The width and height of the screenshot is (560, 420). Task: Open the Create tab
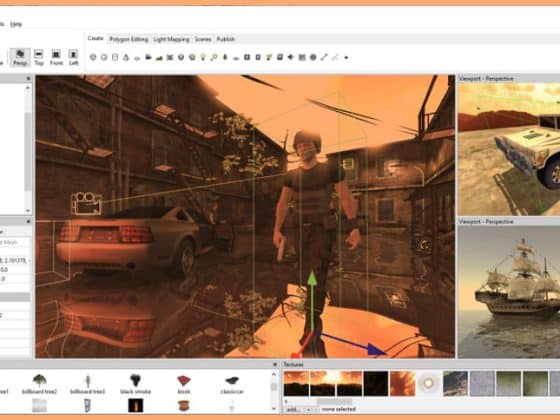[95, 38]
